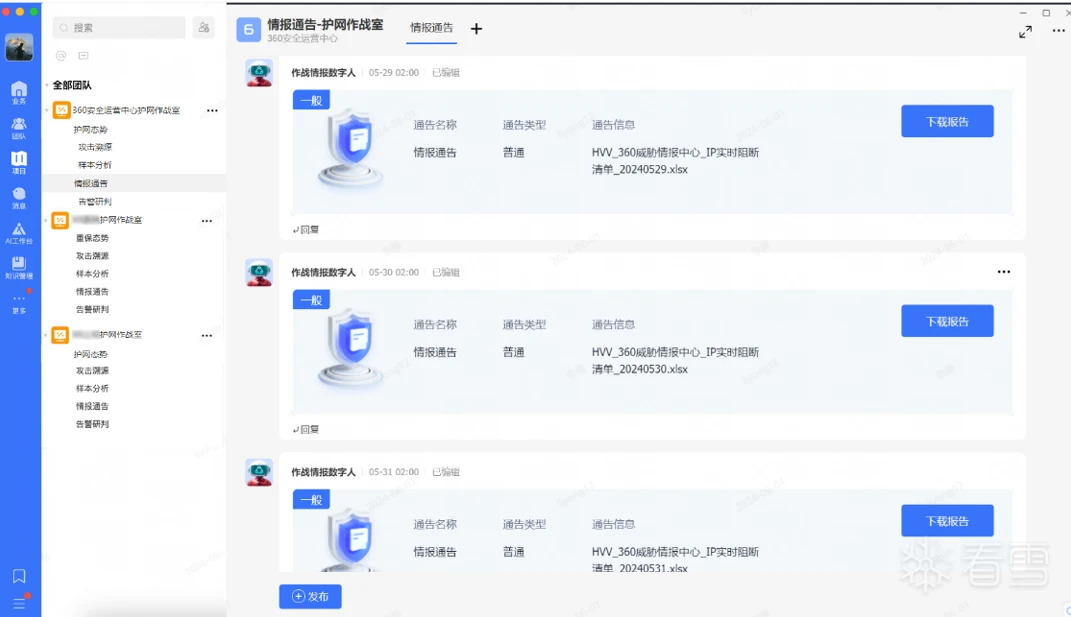
Task: Click the file name ending 20240530.xlsx
Action: pos(675,360)
